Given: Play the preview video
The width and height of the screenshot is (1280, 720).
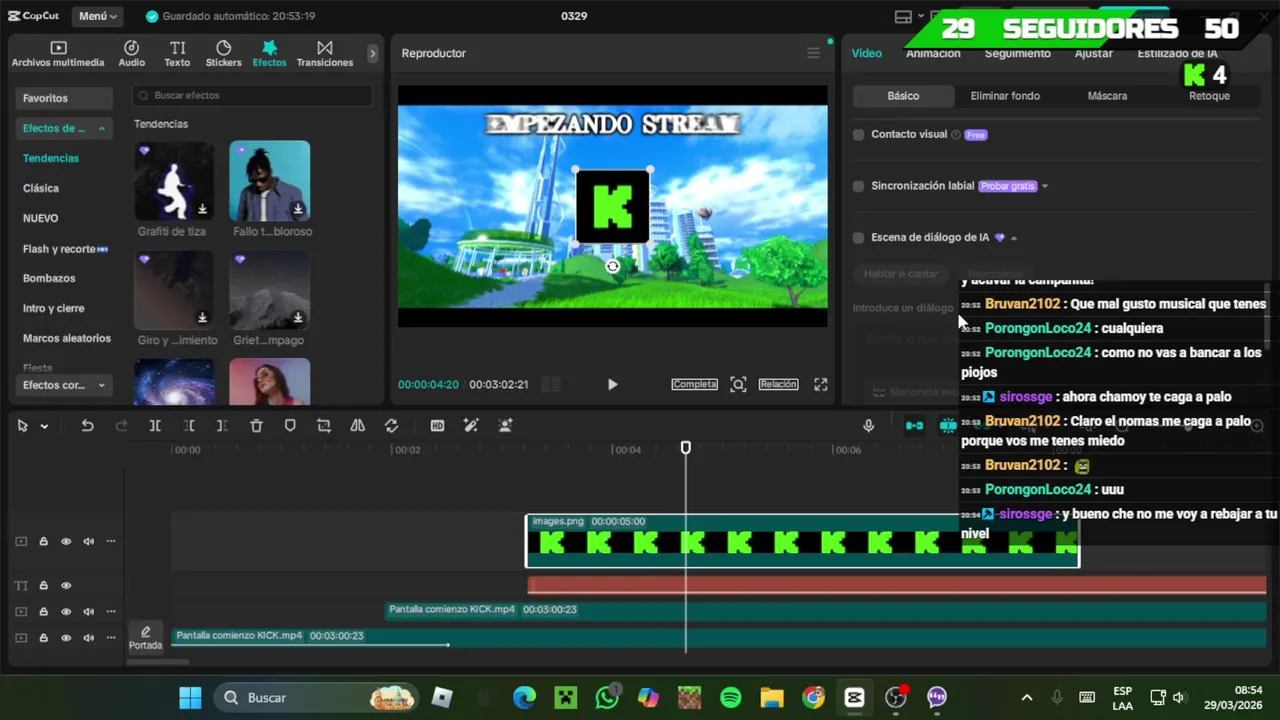Looking at the screenshot, I should click(x=612, y=384).
